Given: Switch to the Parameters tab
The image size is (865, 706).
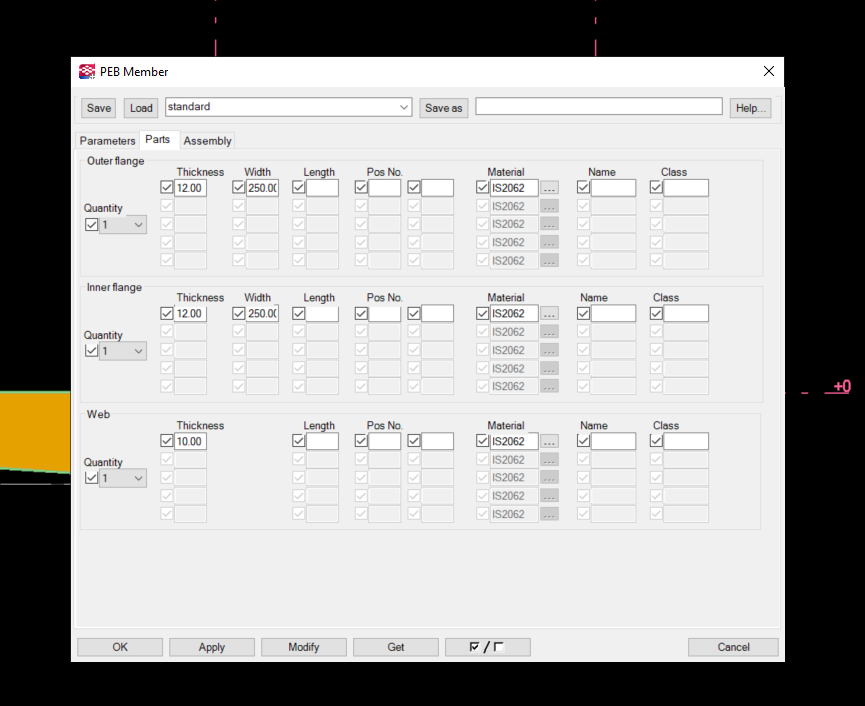Looking at the screenshot, I should [107, 141].
